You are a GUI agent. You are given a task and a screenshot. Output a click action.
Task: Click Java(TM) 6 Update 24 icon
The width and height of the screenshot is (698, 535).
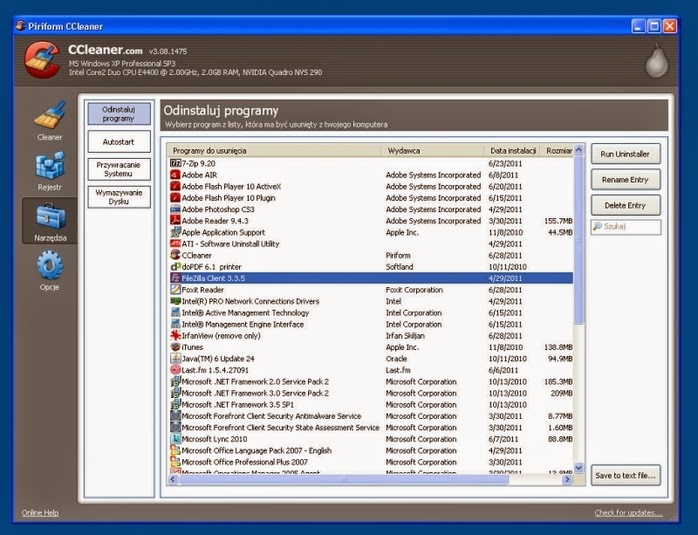pos(175,359)
